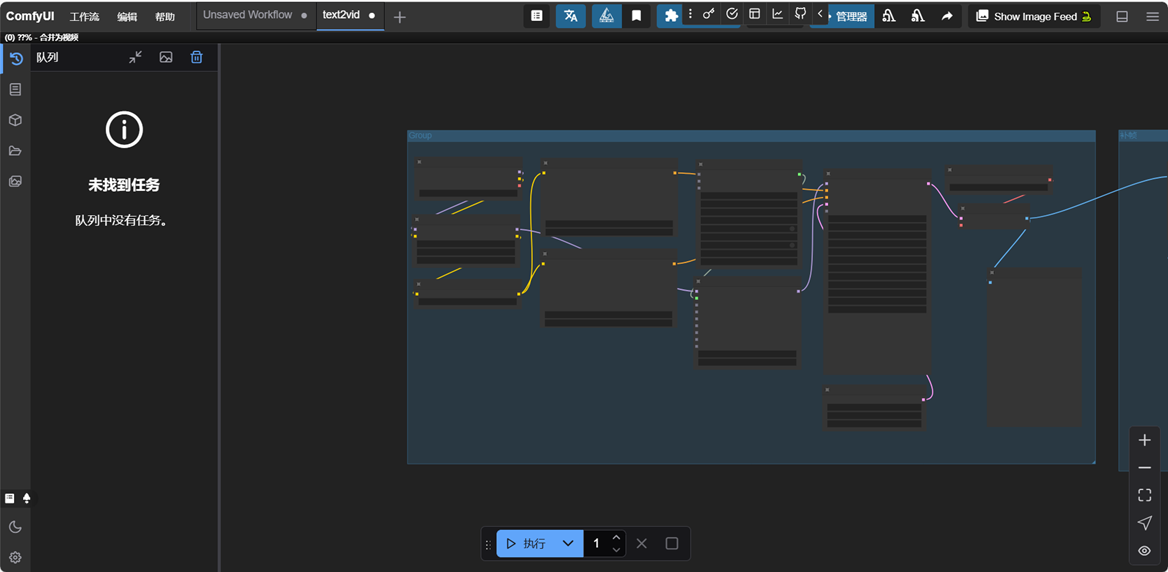
Task: Click the 执行 run button
Action: click(526, 544)
